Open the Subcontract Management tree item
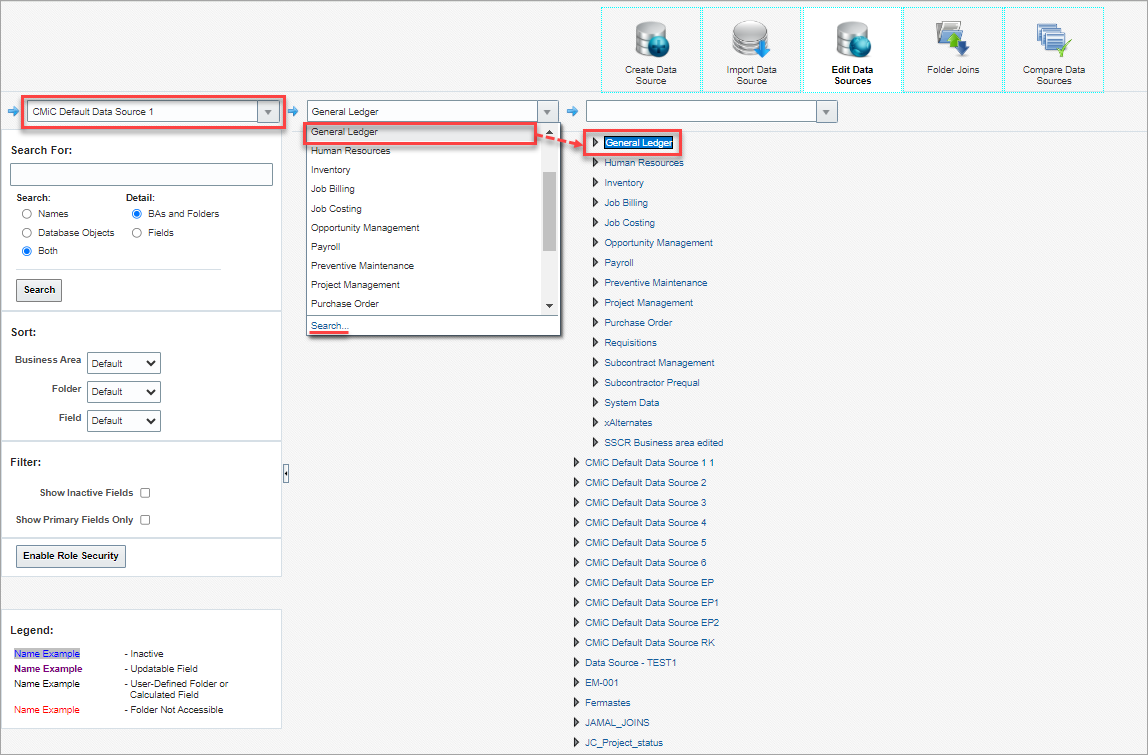This screenshot has width=1148, height=755. coord(659,362)
